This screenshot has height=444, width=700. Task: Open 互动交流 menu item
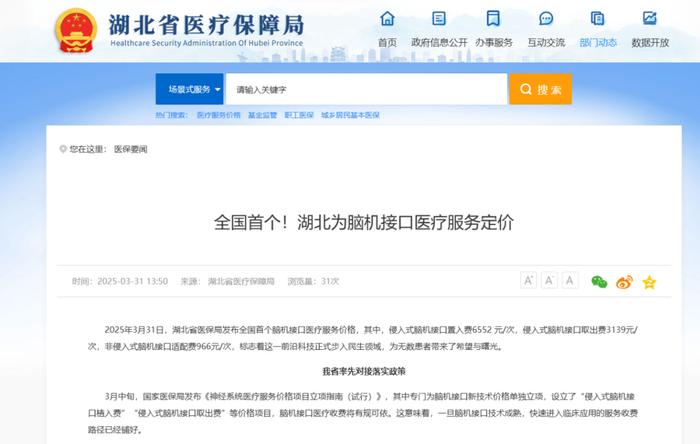[546, 42]
